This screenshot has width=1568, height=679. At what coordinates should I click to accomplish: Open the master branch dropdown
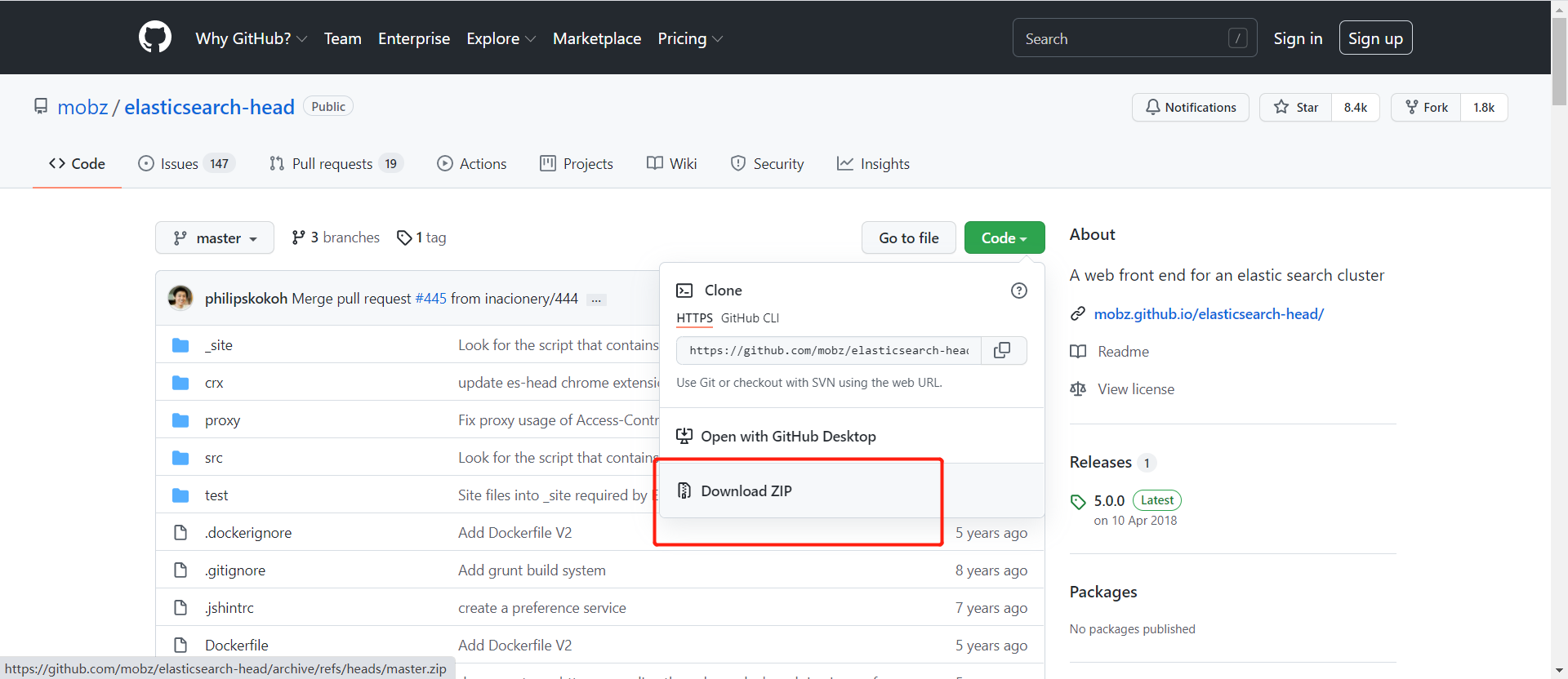pyautogui.click(x=215, y=238)
